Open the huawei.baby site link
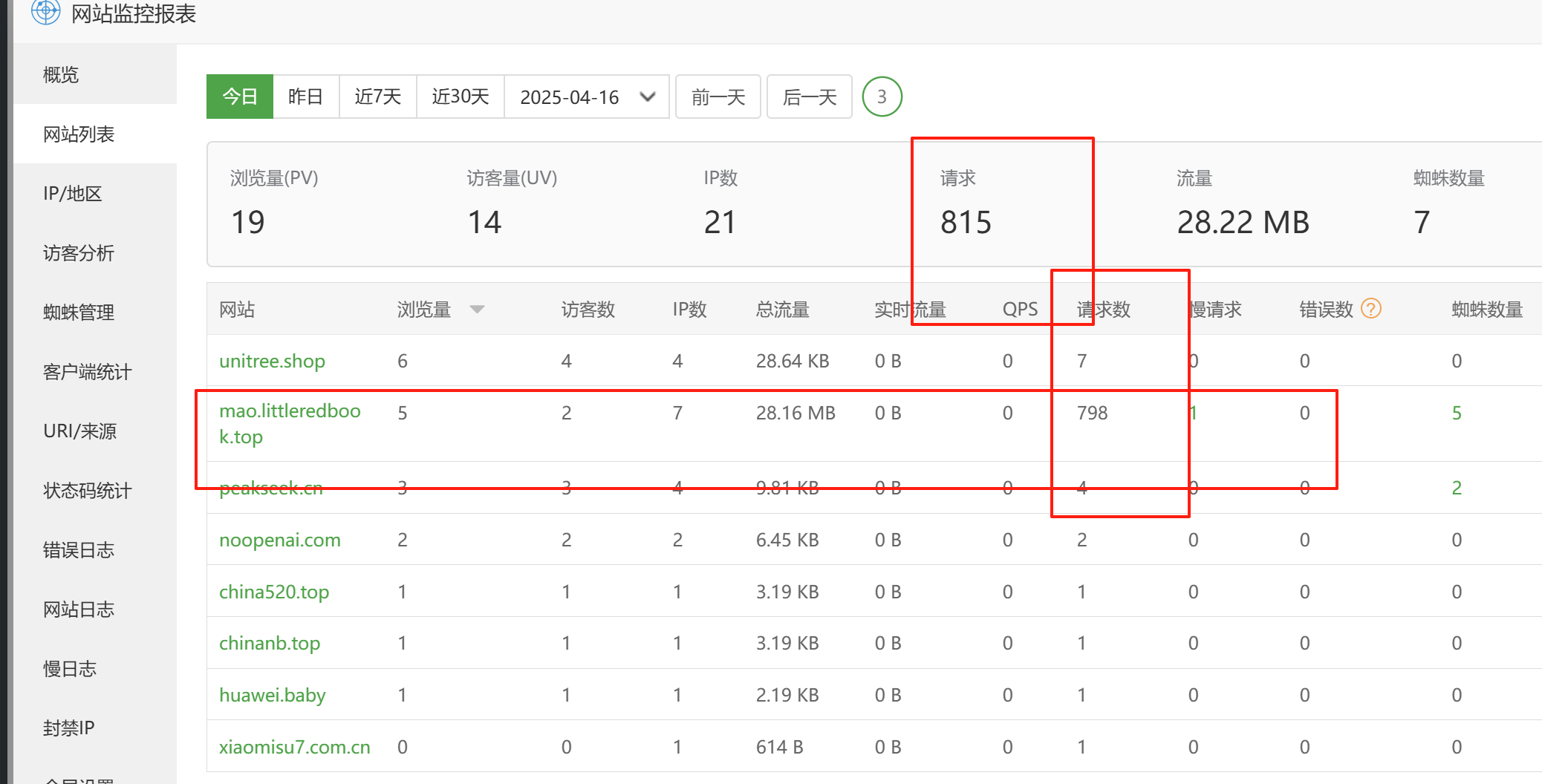 pos(272,696)
